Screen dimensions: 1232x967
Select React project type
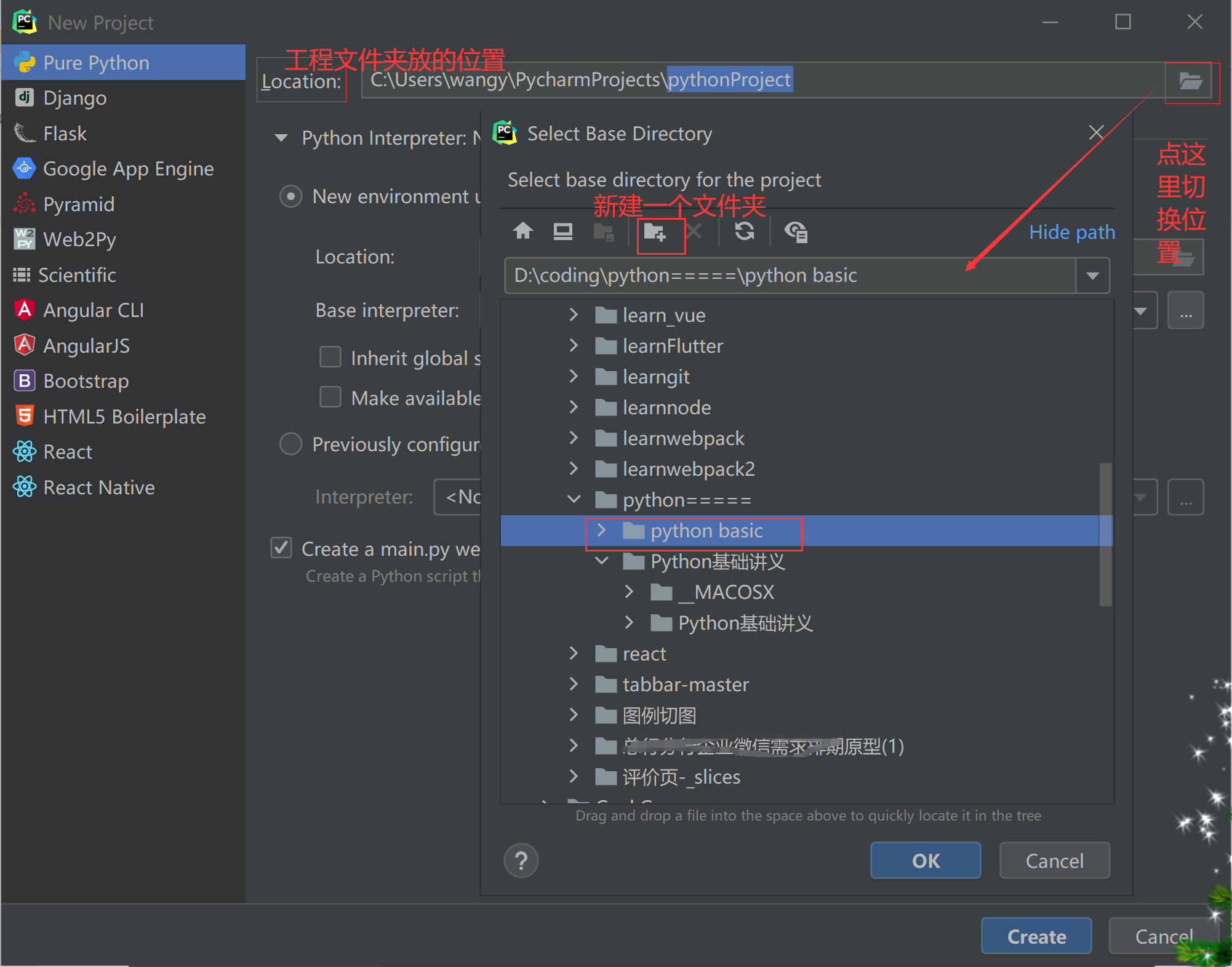[x=123, y=452]
